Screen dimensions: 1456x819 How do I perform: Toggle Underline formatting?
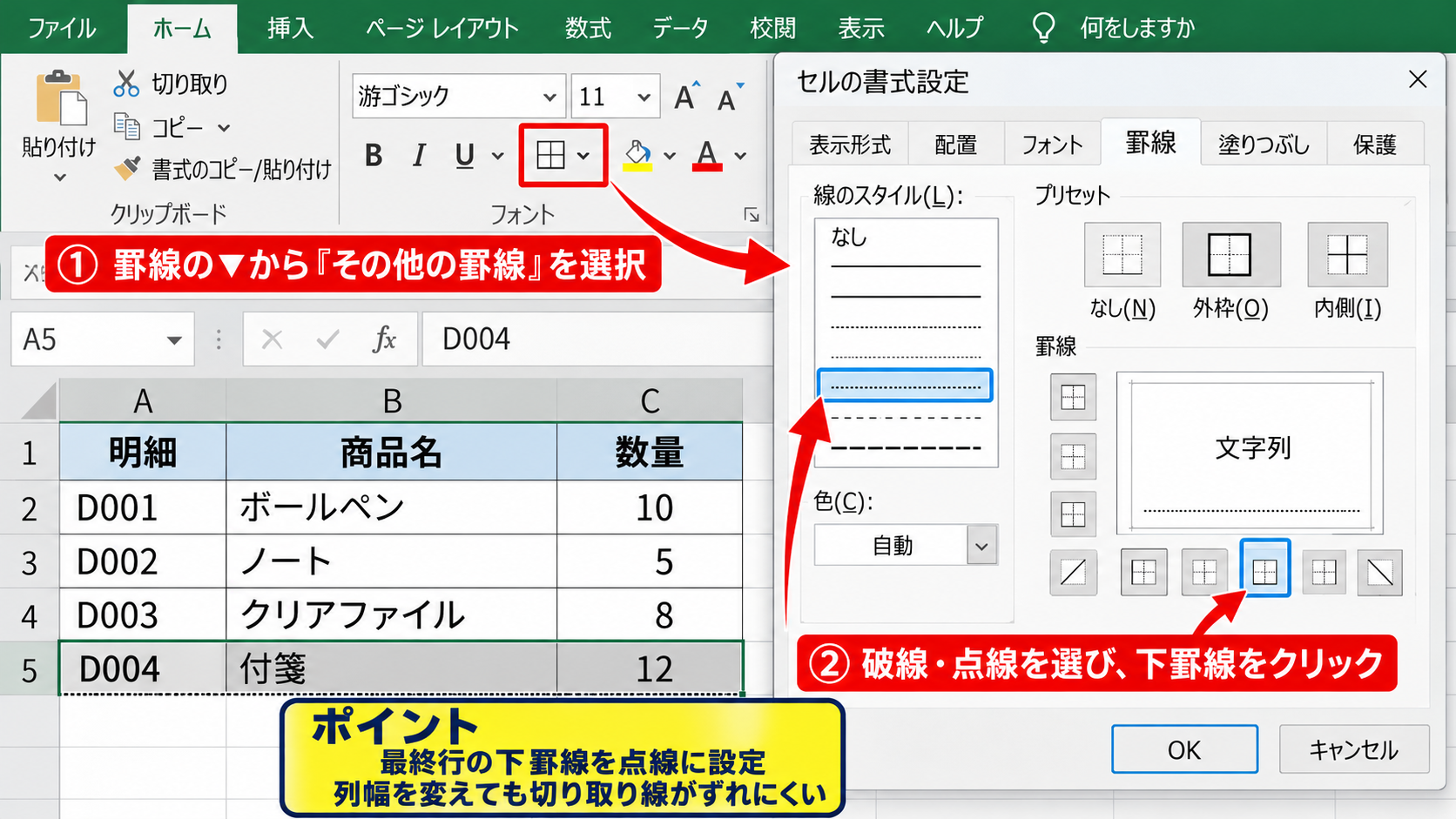click(464, 156)
